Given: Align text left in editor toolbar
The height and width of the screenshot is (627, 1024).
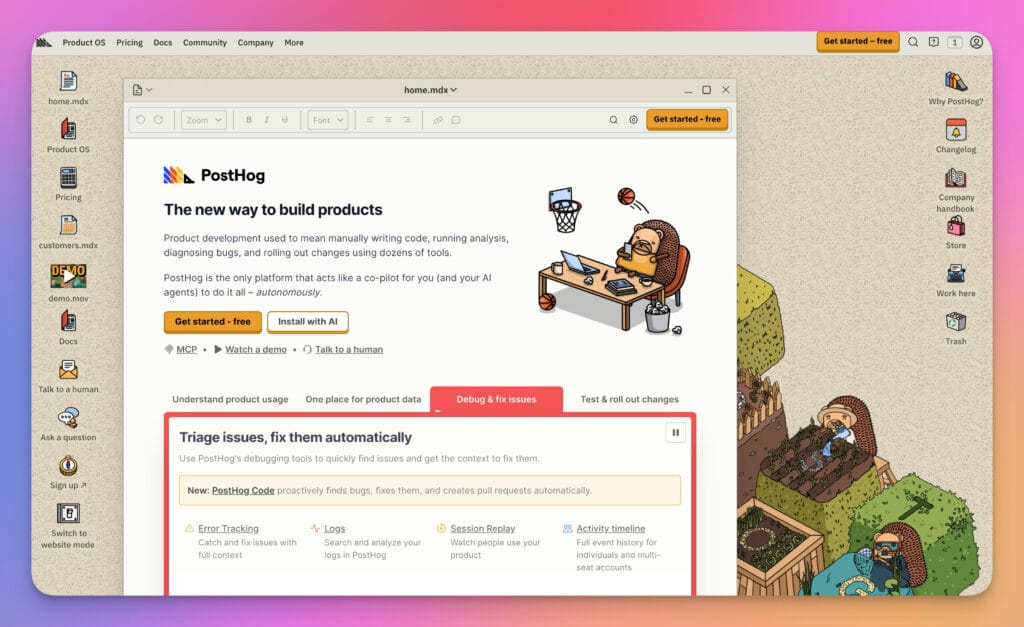Looking at the screenshot, I should (x=370, y=120).
